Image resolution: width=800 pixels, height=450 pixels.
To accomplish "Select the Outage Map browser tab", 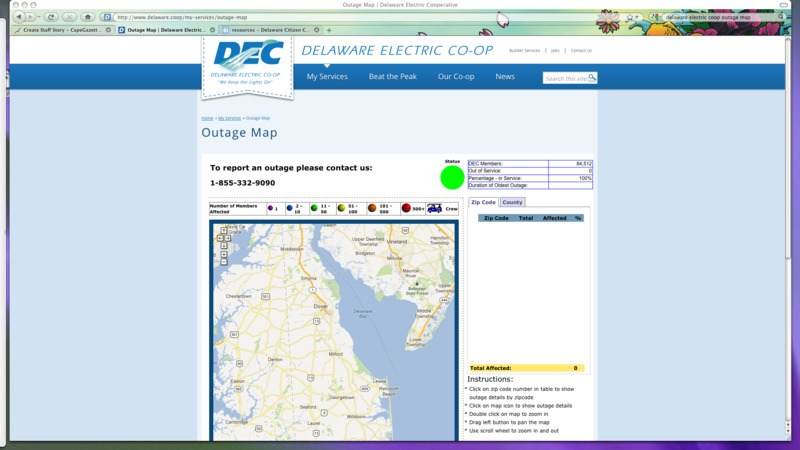I will (x=166, y=30).
